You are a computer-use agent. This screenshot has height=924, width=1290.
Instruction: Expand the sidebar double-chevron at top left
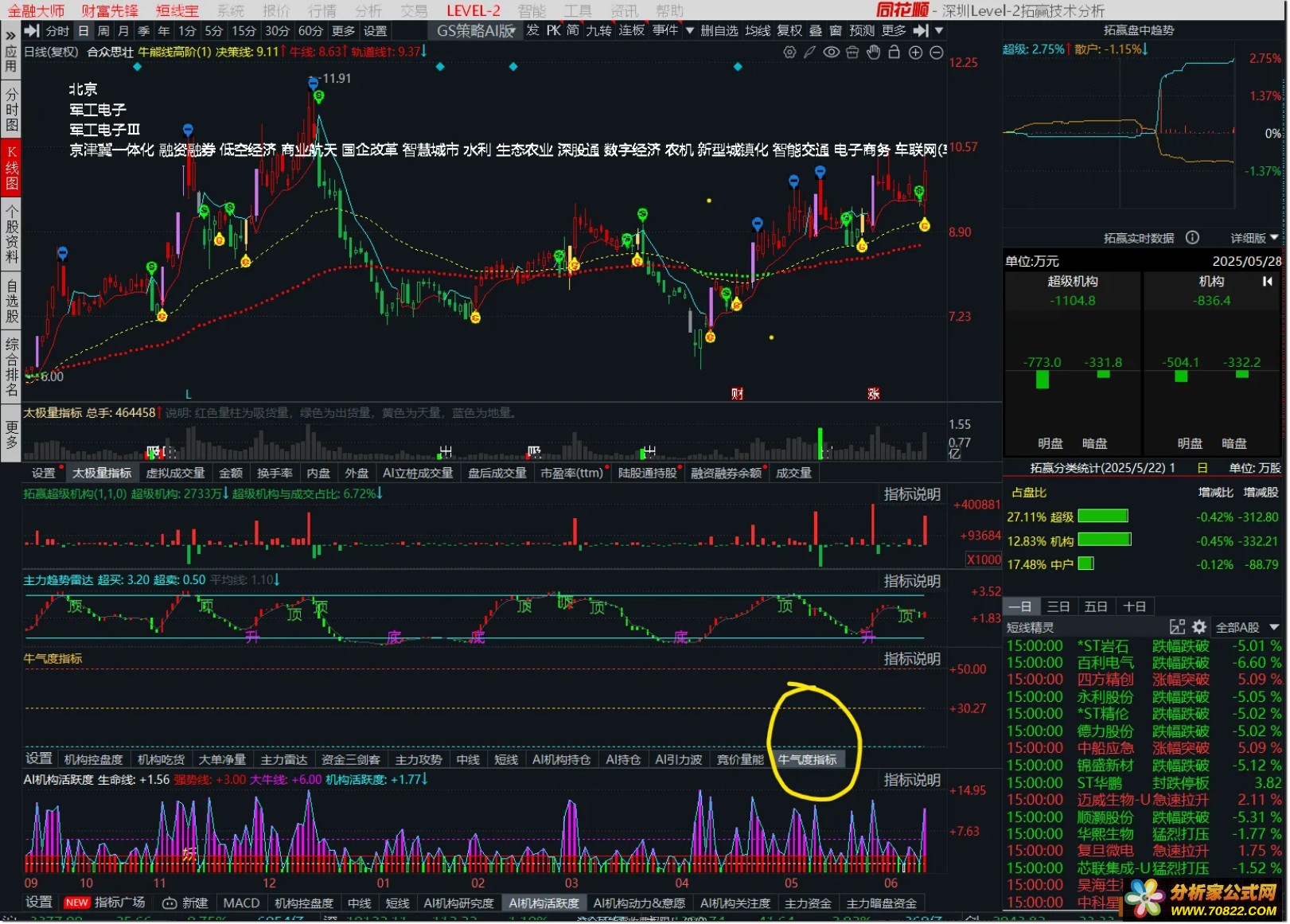pos(10,35)
